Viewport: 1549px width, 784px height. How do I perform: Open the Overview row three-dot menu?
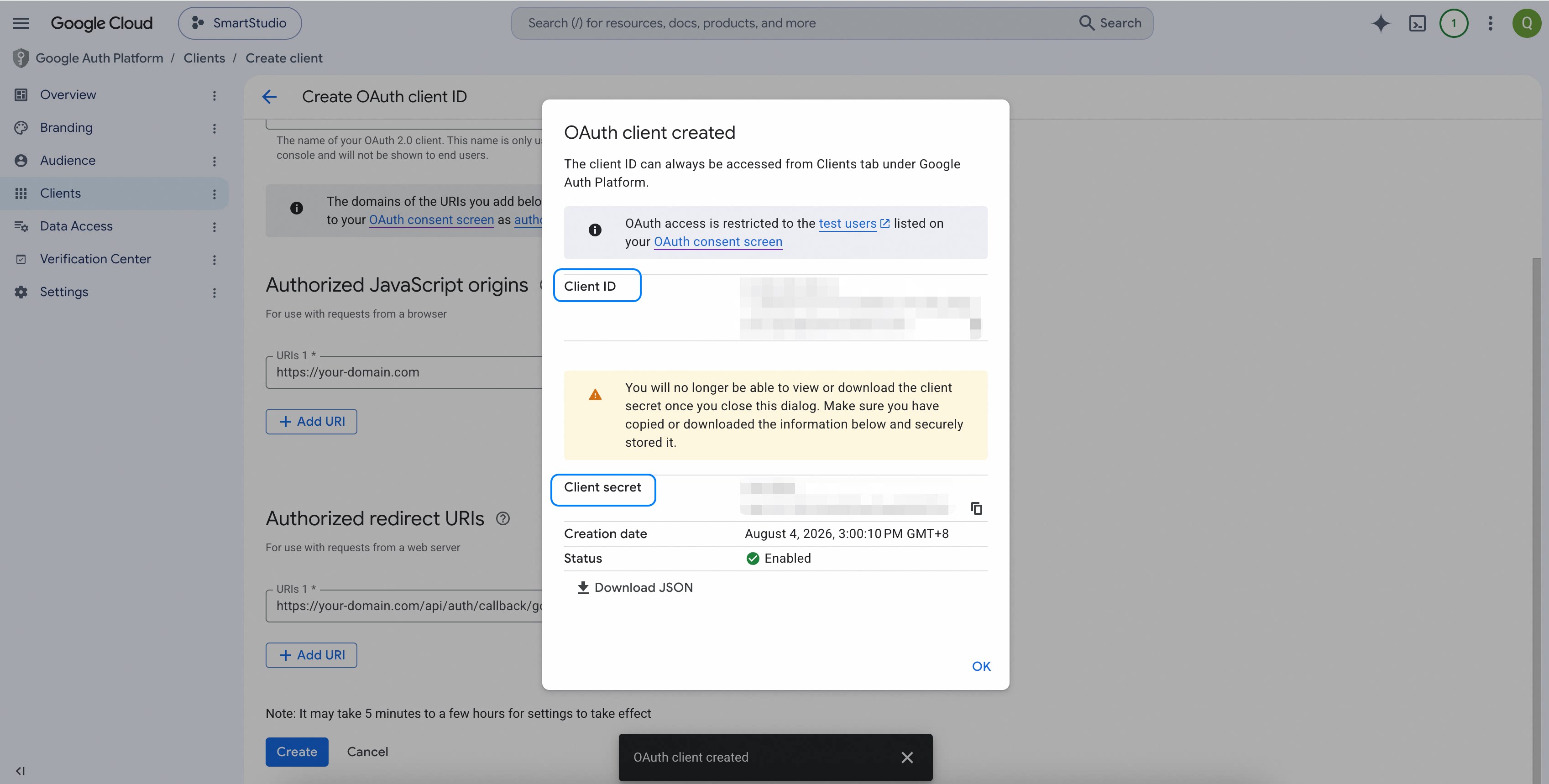pos(214,95)
